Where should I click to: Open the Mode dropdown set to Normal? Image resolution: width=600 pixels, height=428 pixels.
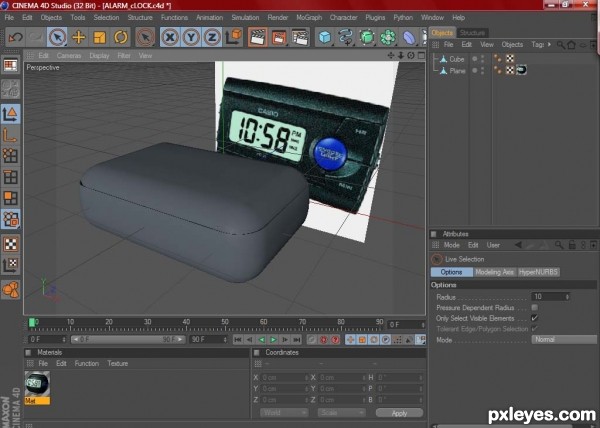564,339
